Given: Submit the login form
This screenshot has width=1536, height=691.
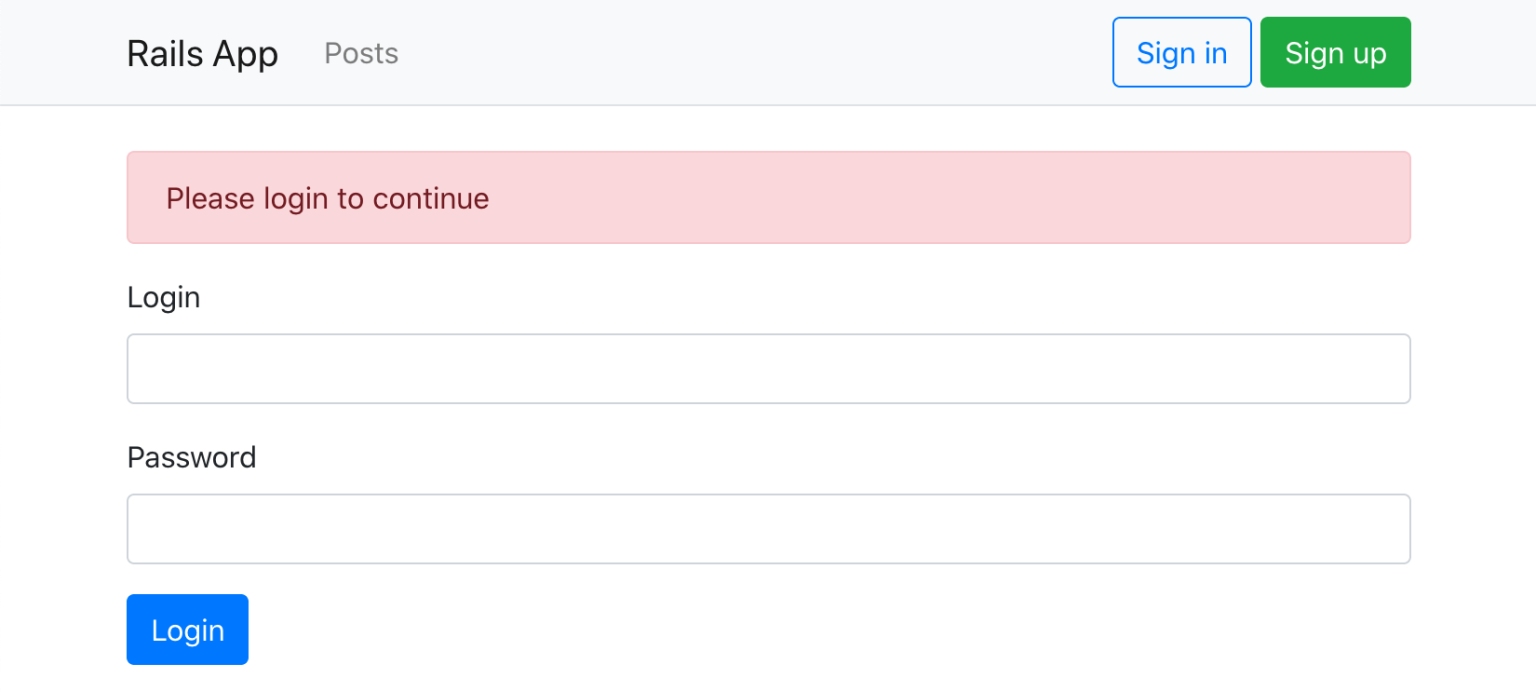Looking at the screenshot, I should click(187, 629).
